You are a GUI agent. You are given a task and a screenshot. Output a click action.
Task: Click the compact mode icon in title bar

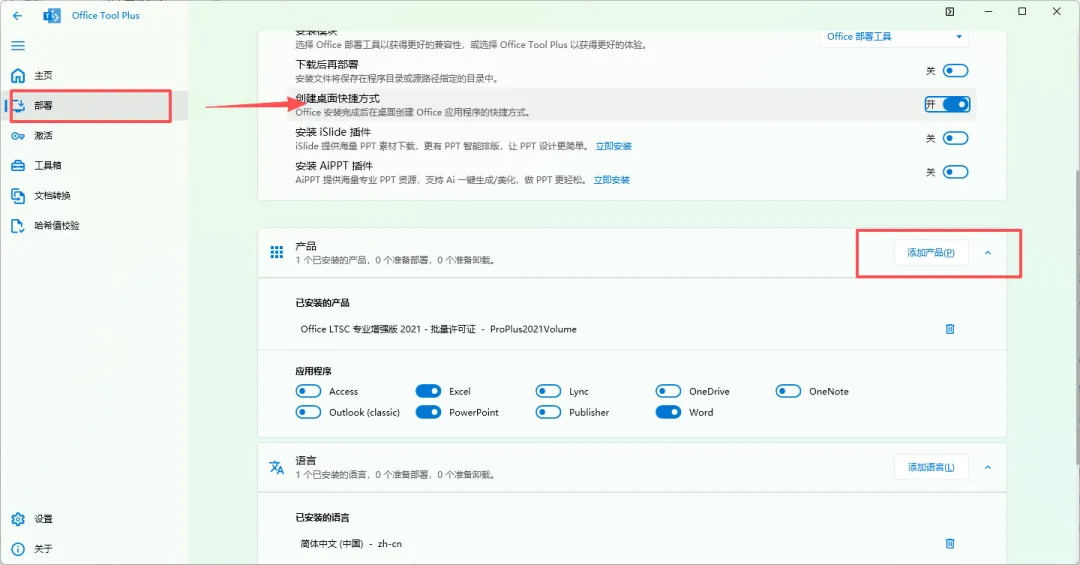coord(950,12)
